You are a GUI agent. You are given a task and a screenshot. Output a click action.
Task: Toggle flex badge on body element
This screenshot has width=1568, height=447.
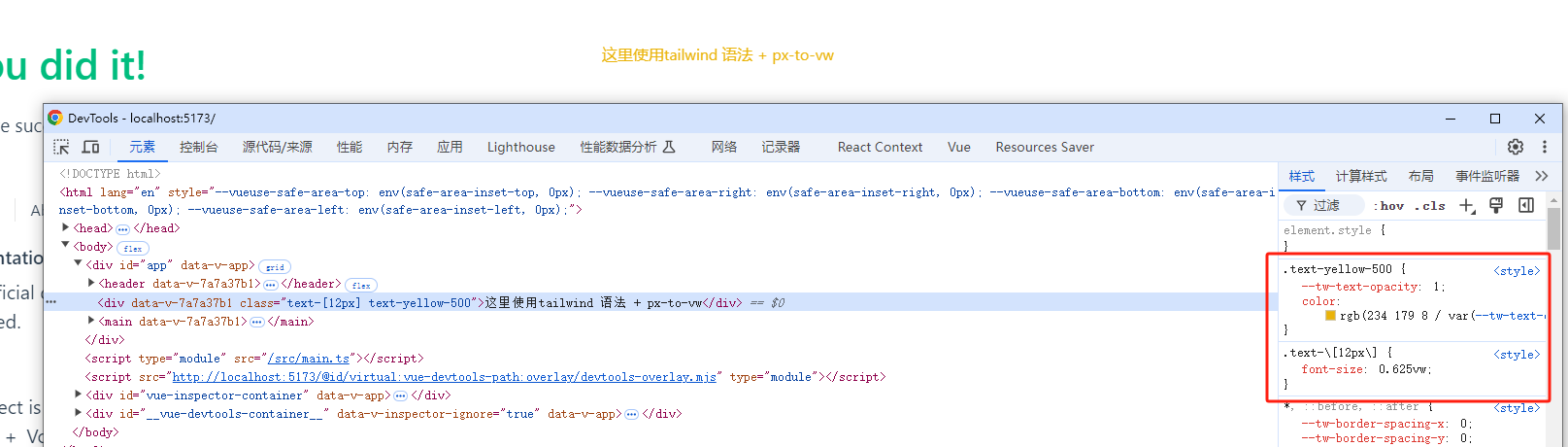(133, 248)
